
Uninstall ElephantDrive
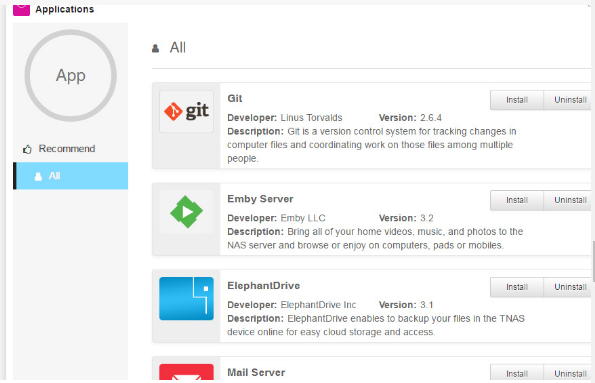[568, 287]
